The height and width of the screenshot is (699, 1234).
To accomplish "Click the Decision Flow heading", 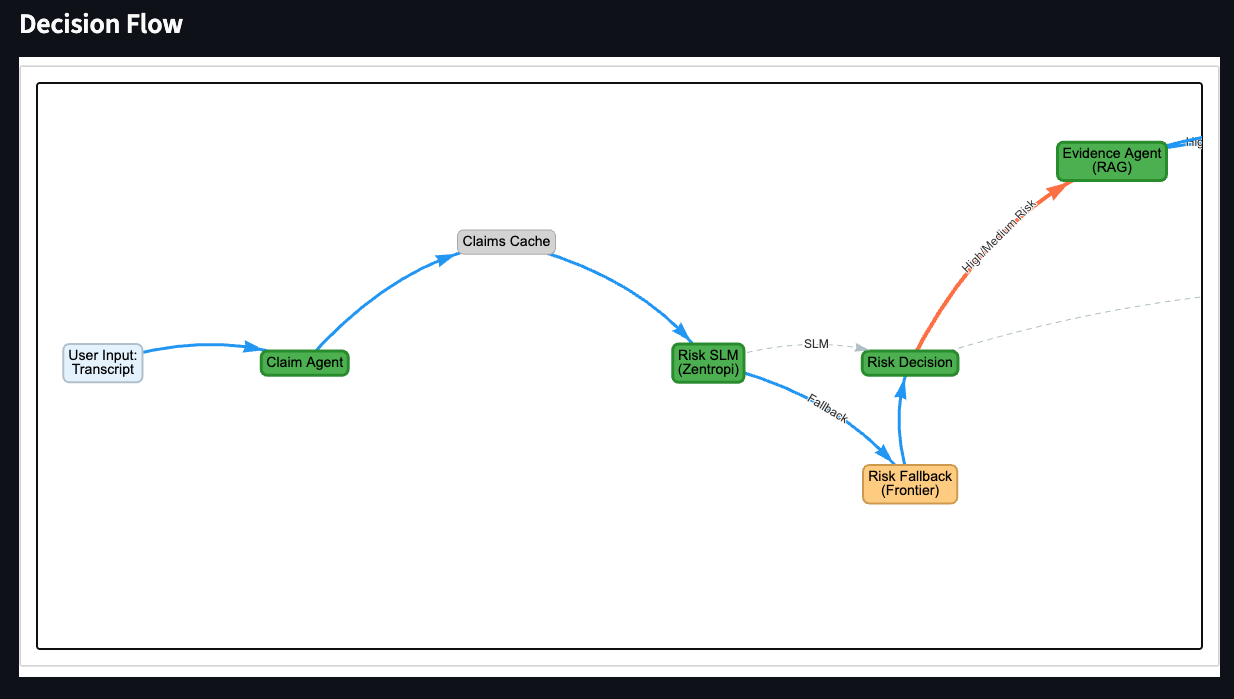I will point(101,24).
